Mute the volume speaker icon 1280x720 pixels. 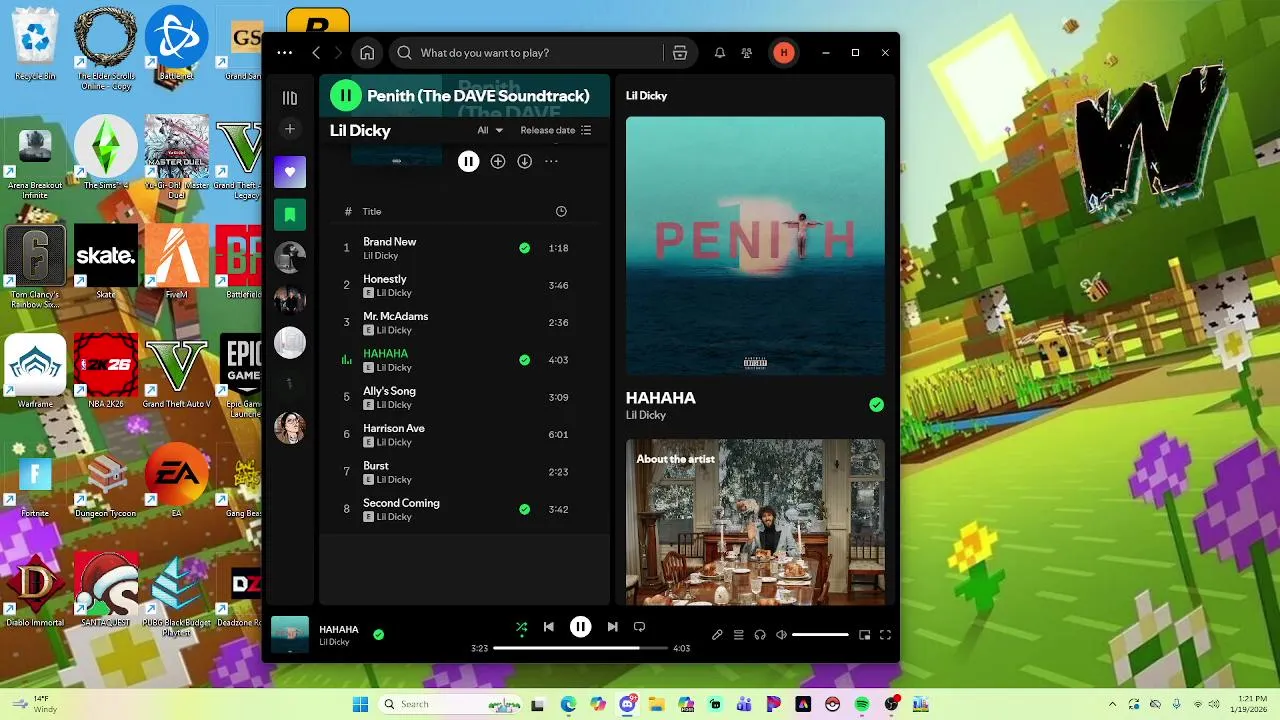tap(781, 635)
